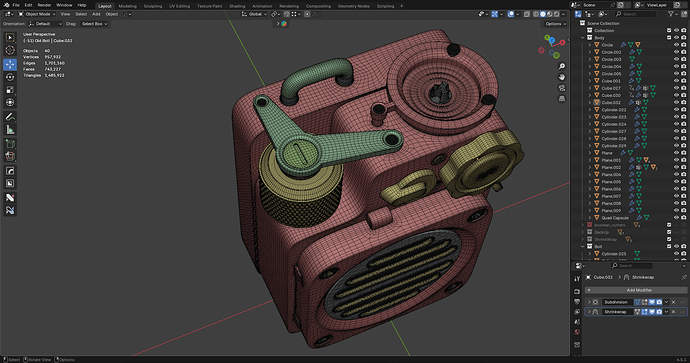Screen dimensions: 690x363
Task: Open the Tool properties tab
Action: (577, 279)
